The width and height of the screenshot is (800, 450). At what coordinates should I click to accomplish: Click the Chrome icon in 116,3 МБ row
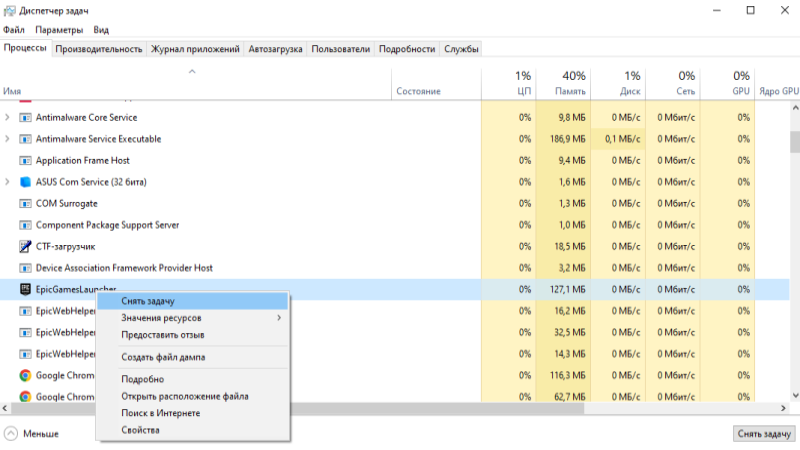tap(25, 376)
